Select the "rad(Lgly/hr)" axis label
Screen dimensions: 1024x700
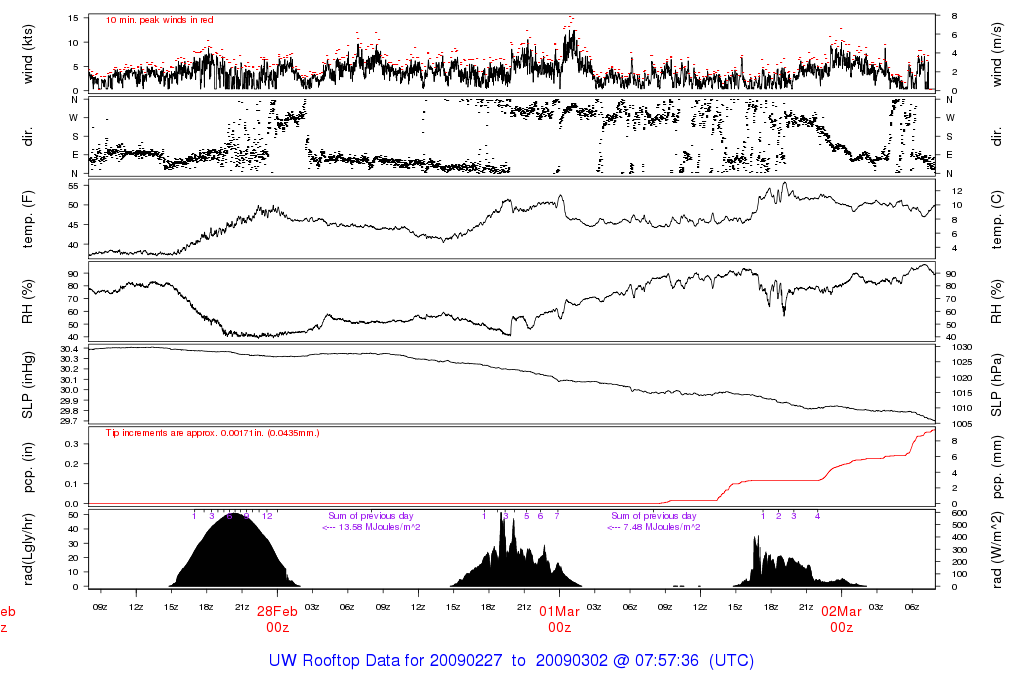tap(27, 549)
